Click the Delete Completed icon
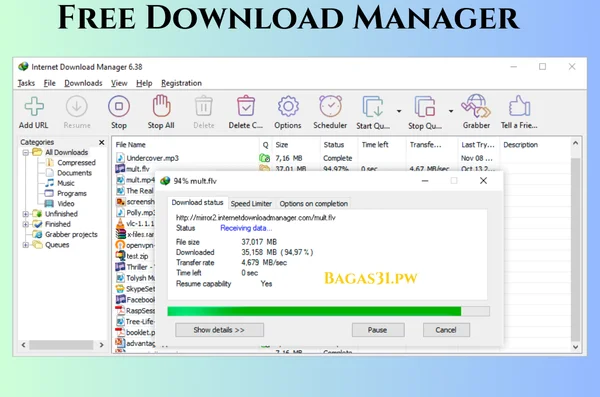Viewport: 600px width, 397px height. coord(246,106)
